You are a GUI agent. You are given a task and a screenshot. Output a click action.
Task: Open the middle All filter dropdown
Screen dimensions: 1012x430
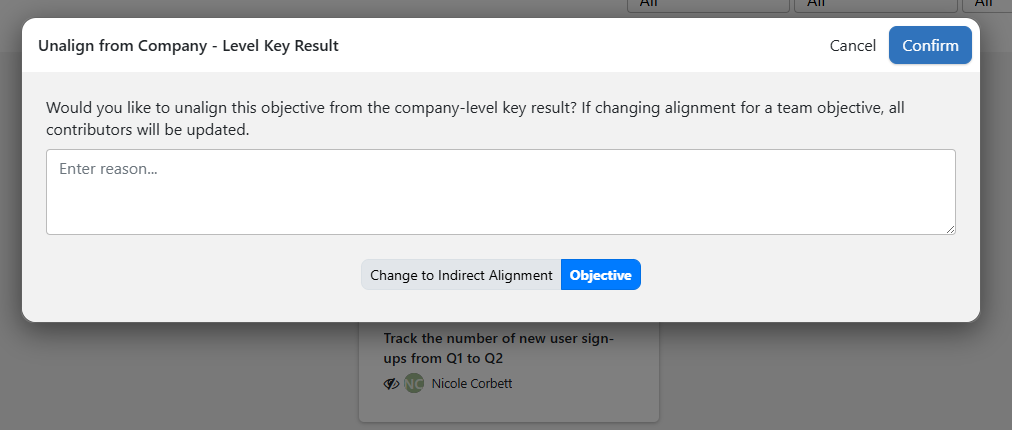876,5
